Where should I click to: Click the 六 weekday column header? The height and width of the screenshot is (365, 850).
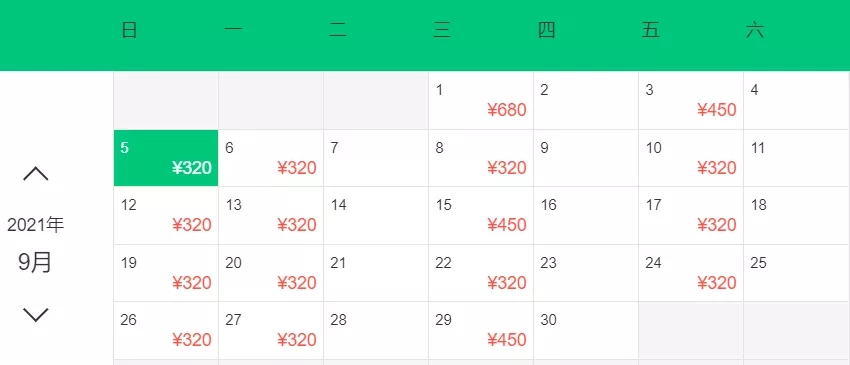click(x=755, y=30)
